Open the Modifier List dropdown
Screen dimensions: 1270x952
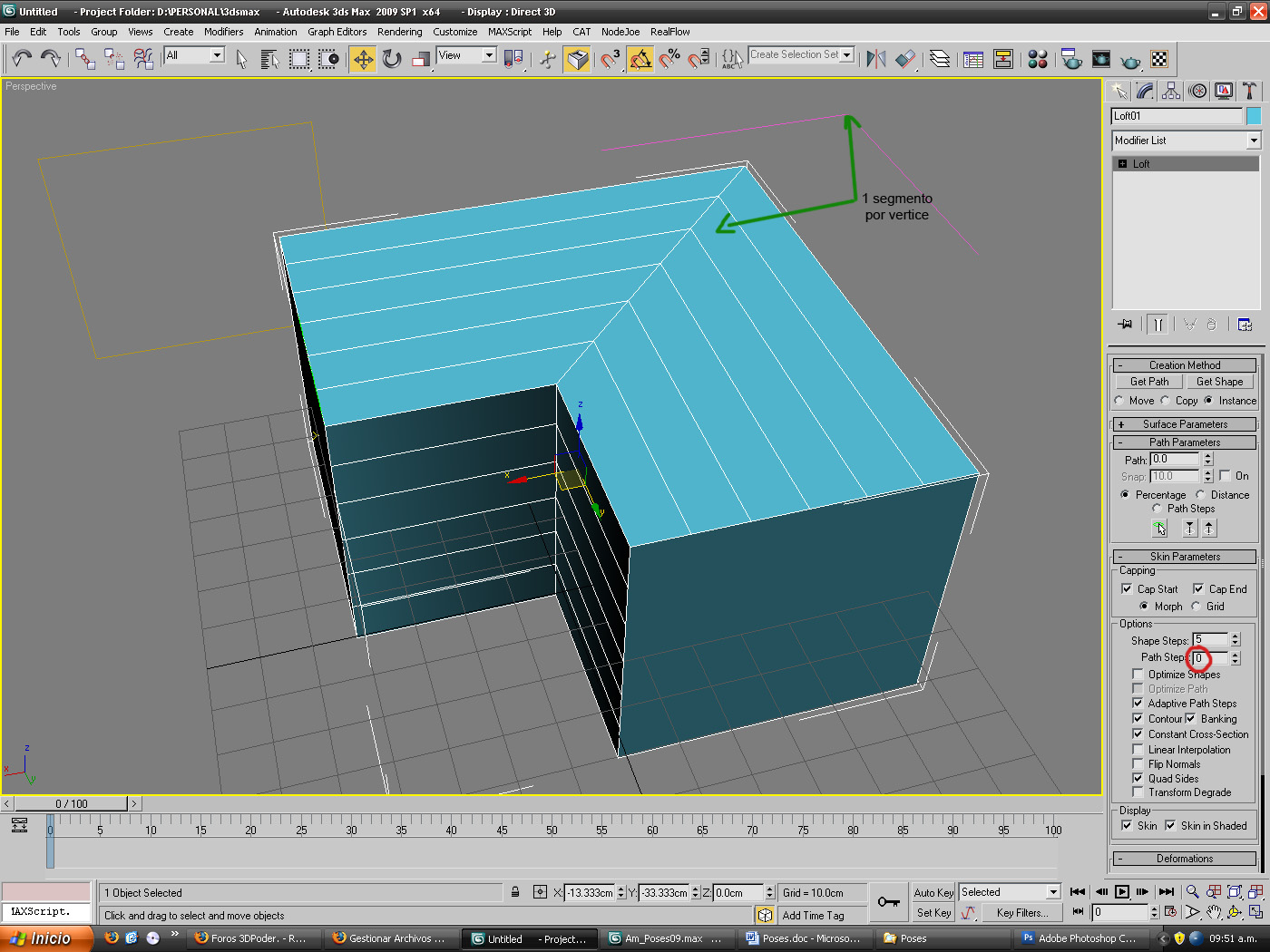tap(1187, 141)
